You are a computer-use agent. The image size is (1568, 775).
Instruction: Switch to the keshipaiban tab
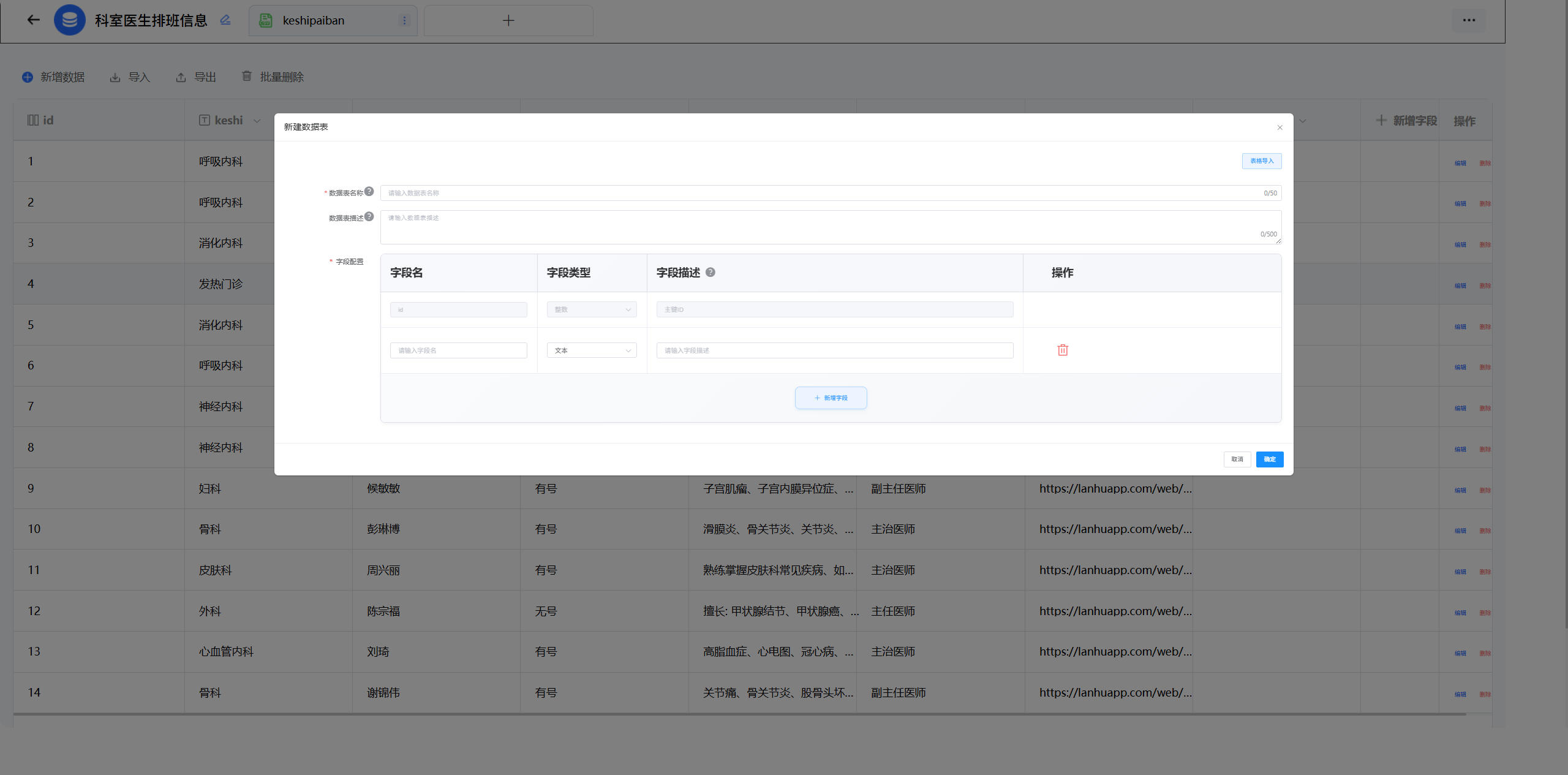(314, 20)
